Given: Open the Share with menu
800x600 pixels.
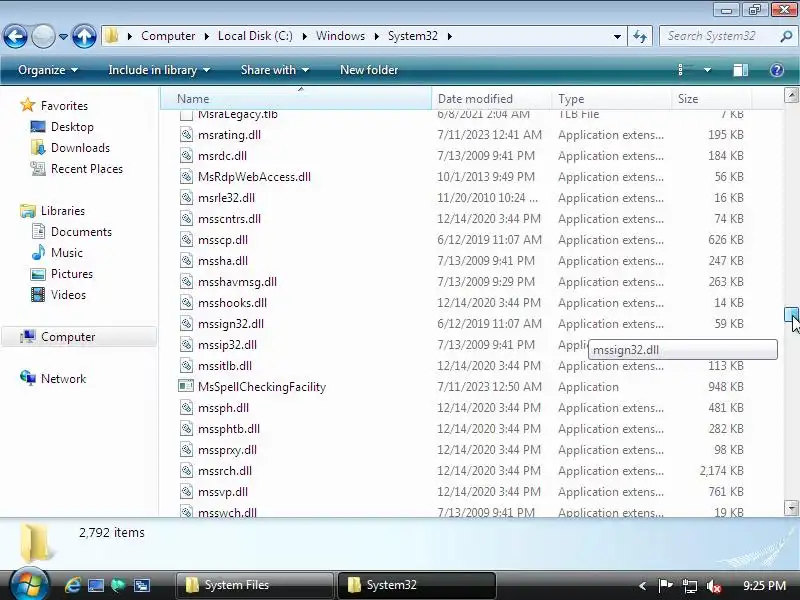Looking at the screenshot, I should click(275, 70).
